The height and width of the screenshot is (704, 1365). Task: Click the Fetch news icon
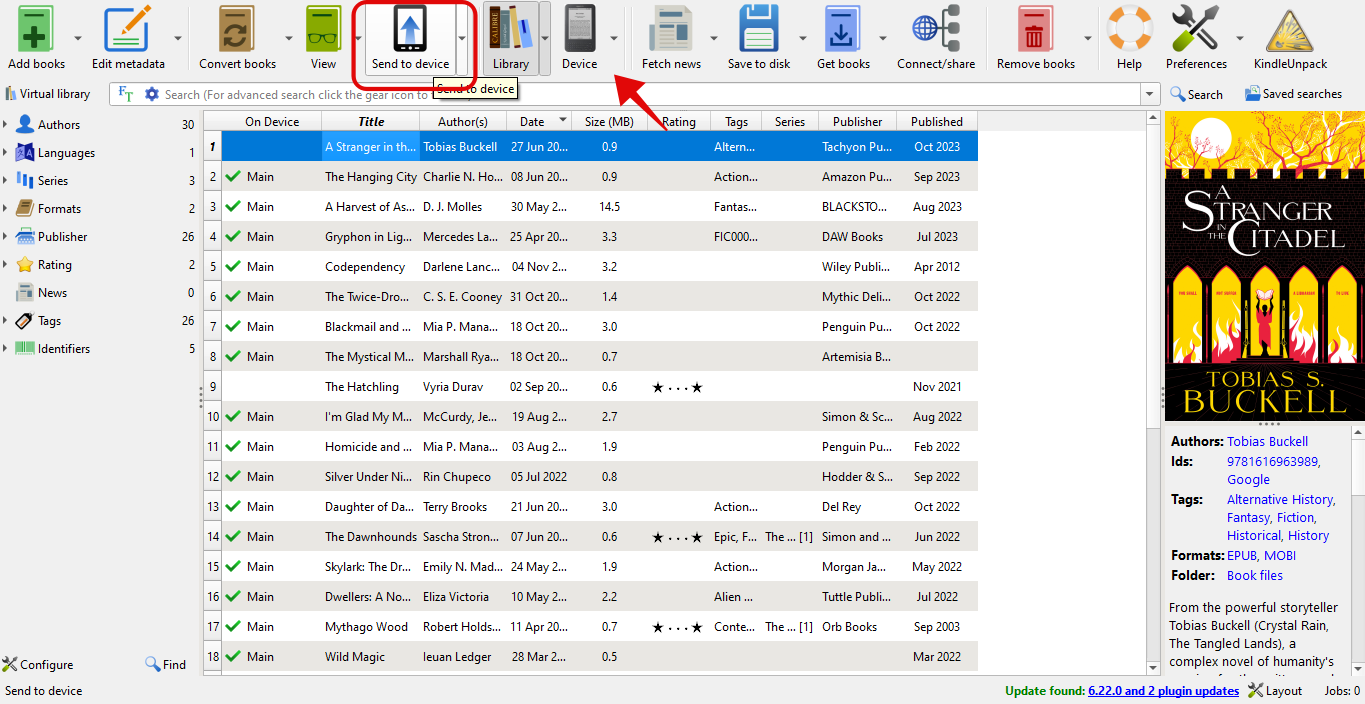(671, 28)
